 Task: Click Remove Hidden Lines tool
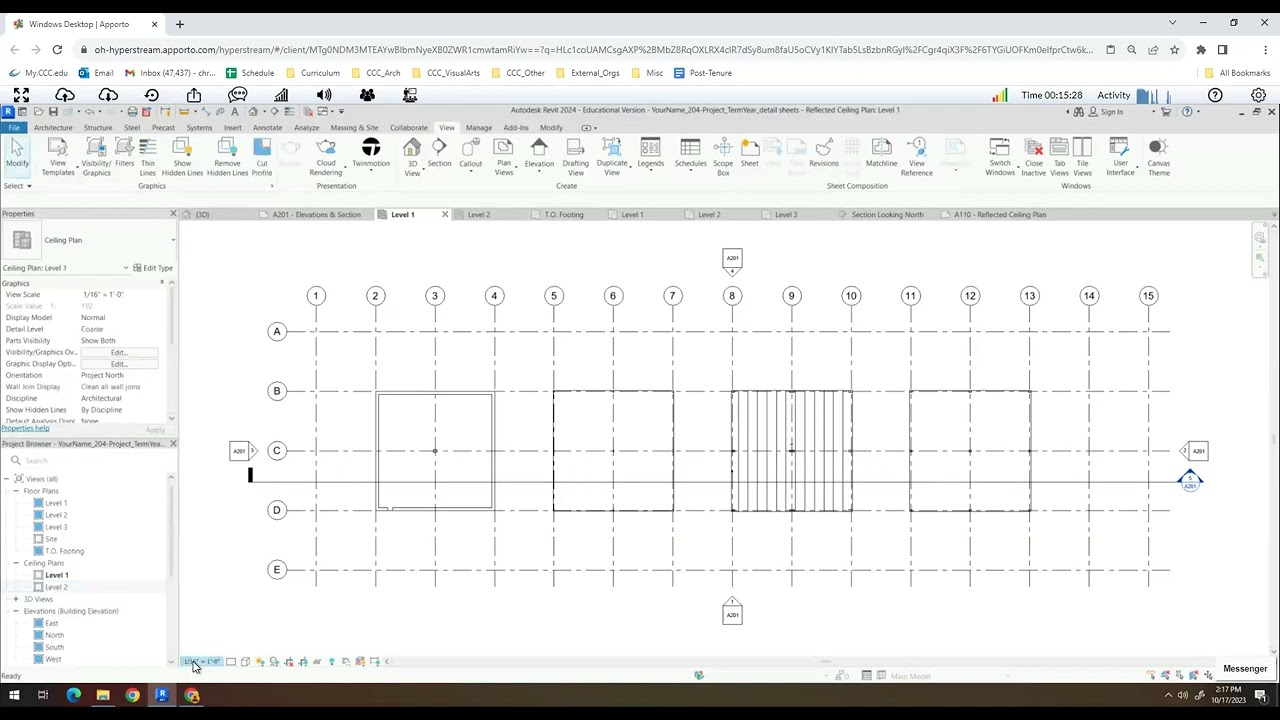[x=227, y=156]
